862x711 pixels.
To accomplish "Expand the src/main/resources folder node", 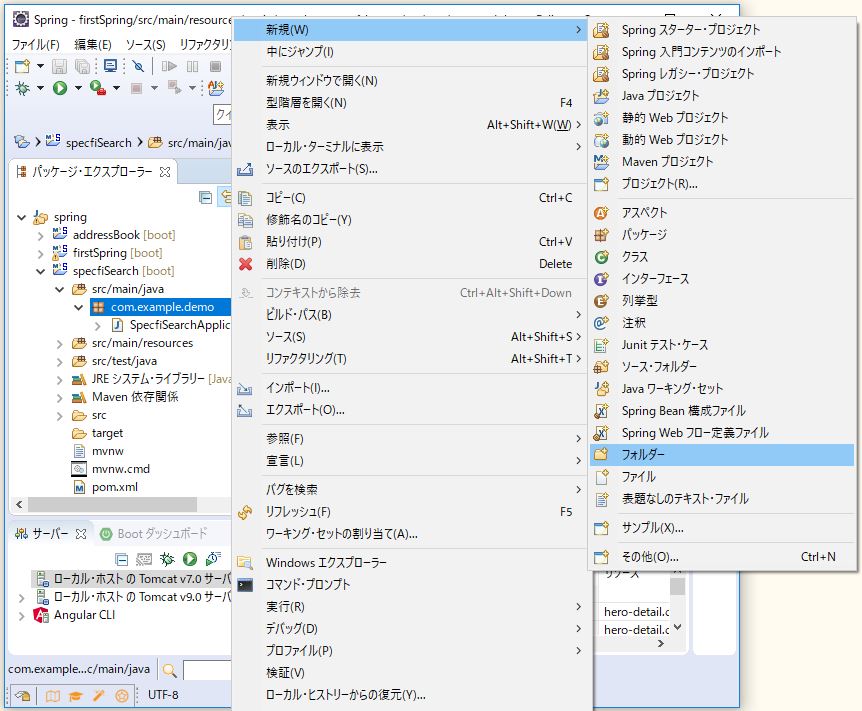I will [x=59, y=344].
